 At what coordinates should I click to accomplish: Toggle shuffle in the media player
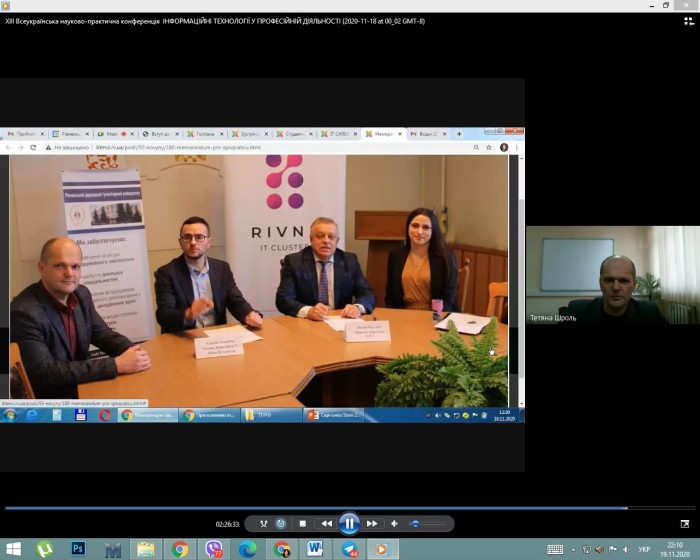tap(263, 523)
